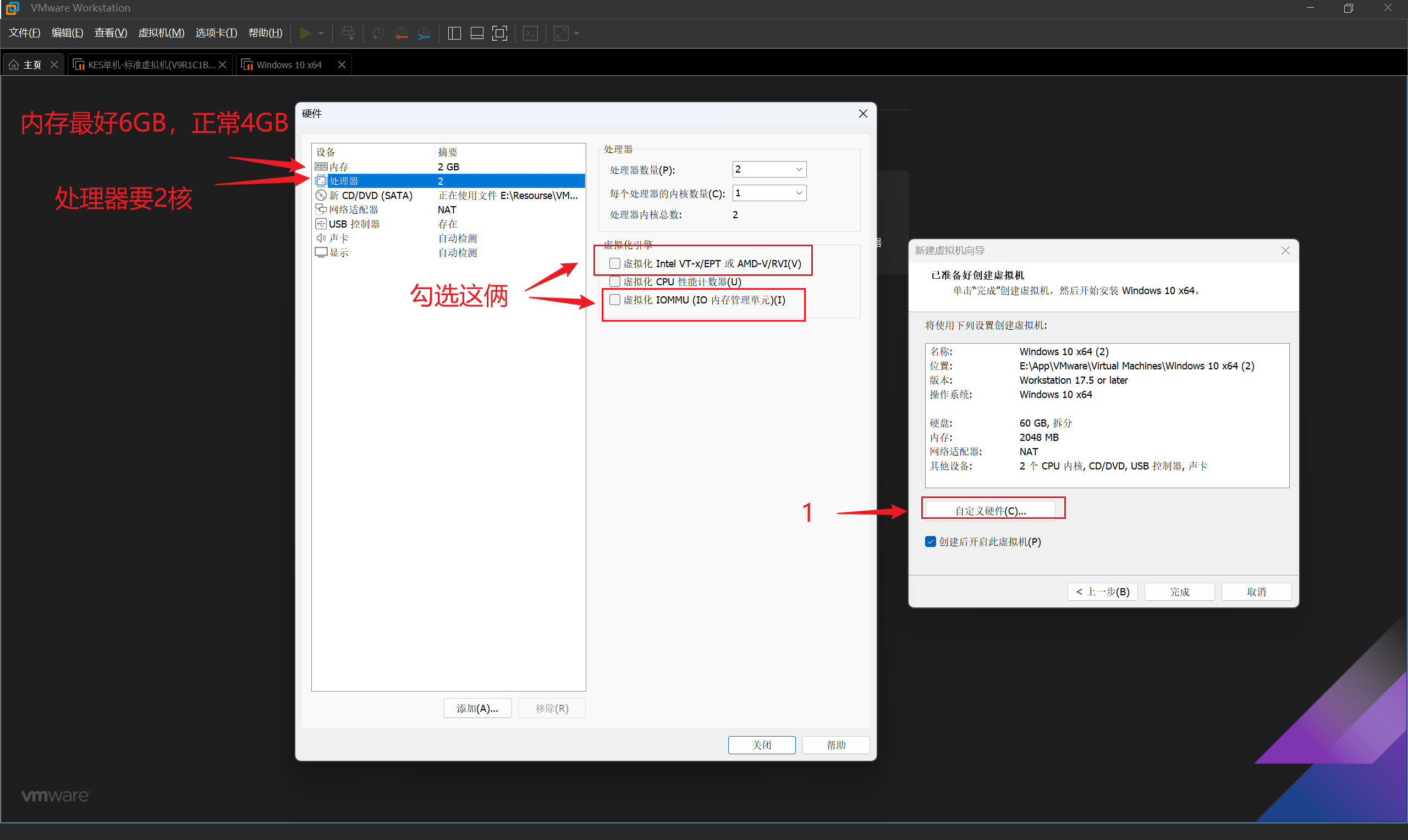Click the send Ctrl+Alt+Del toolbar icon
Screen dimensions: 1408x840
coord(348,34)
